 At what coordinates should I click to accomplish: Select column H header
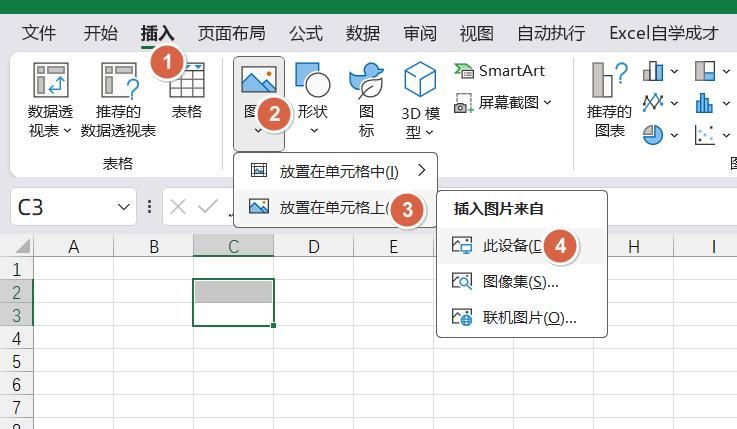point(634,246)
